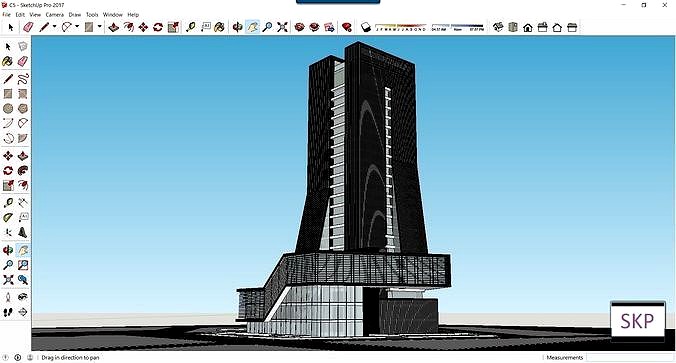Image resolution: width=676 pixels, height=363 pixels.
Task: Choose Orbit tool in top toolbar
Action: tap(237, 27)
